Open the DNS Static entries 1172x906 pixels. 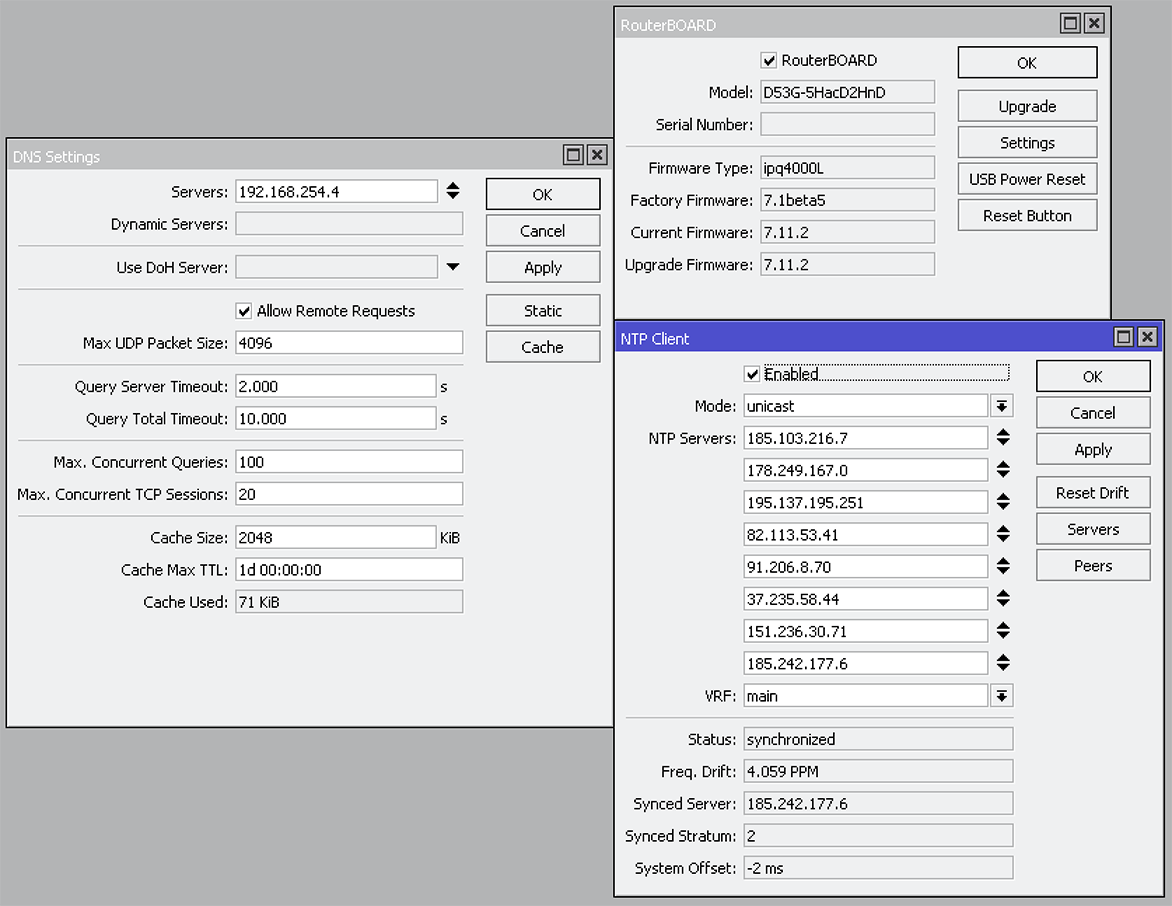pos(542,311)
